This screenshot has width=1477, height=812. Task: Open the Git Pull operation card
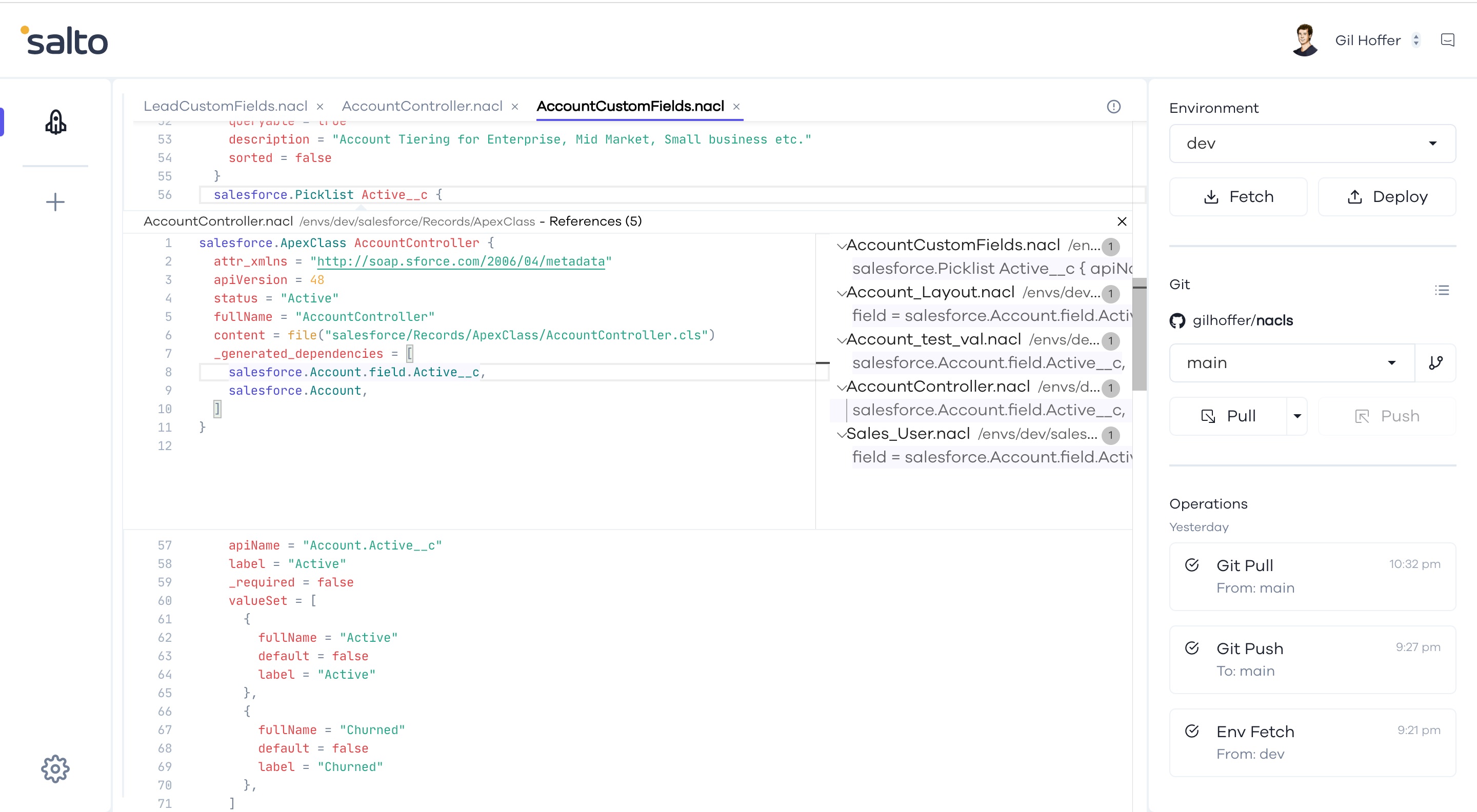point(1312,577)
